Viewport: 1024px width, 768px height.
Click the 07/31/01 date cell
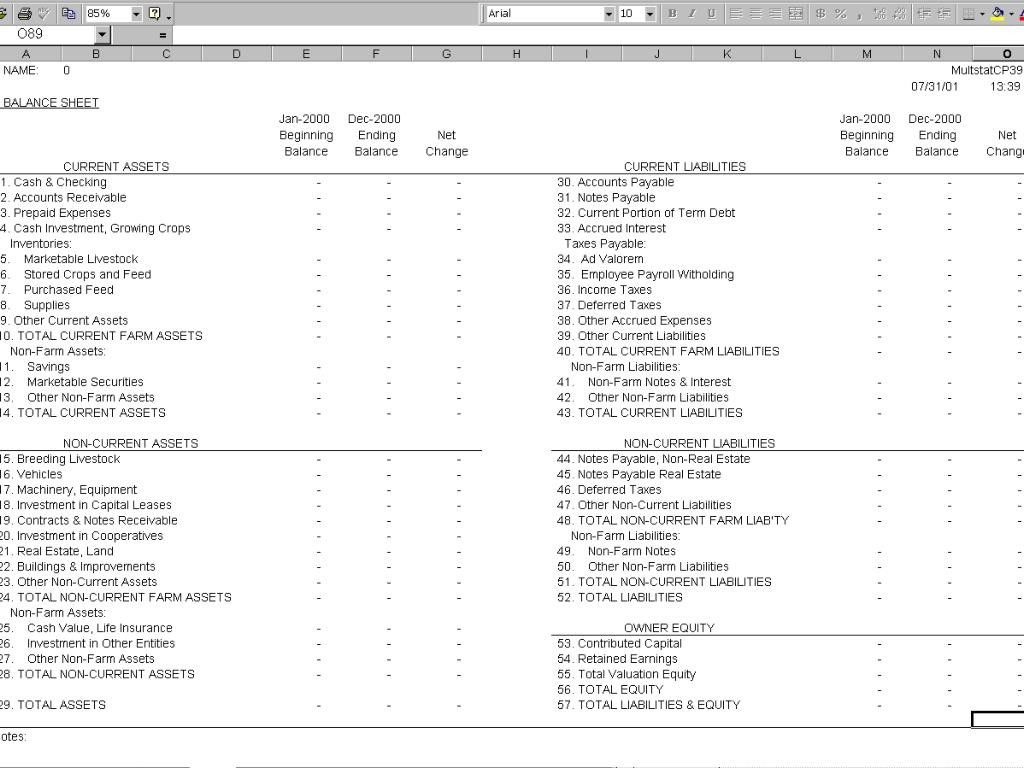(x=935, y=86)
